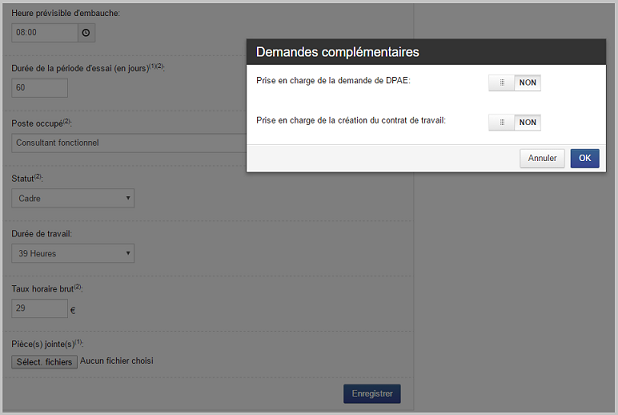This screenshot has height=415, width=618.
Task: Toggle the work contract creation switch
Action: [x=514, y=123]
